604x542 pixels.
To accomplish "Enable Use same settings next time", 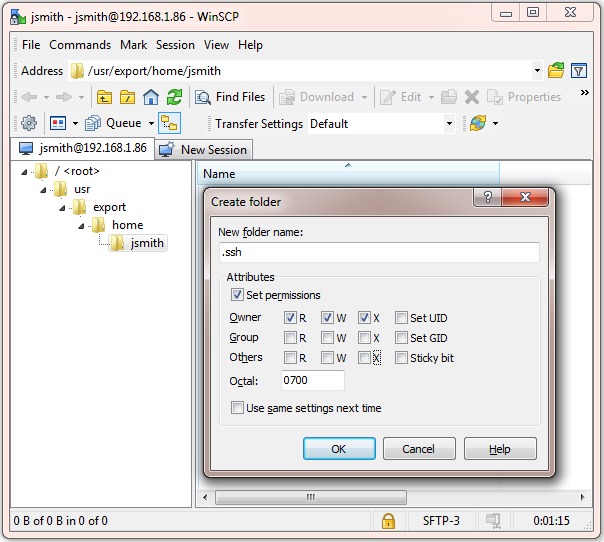I will coord(237,408).
